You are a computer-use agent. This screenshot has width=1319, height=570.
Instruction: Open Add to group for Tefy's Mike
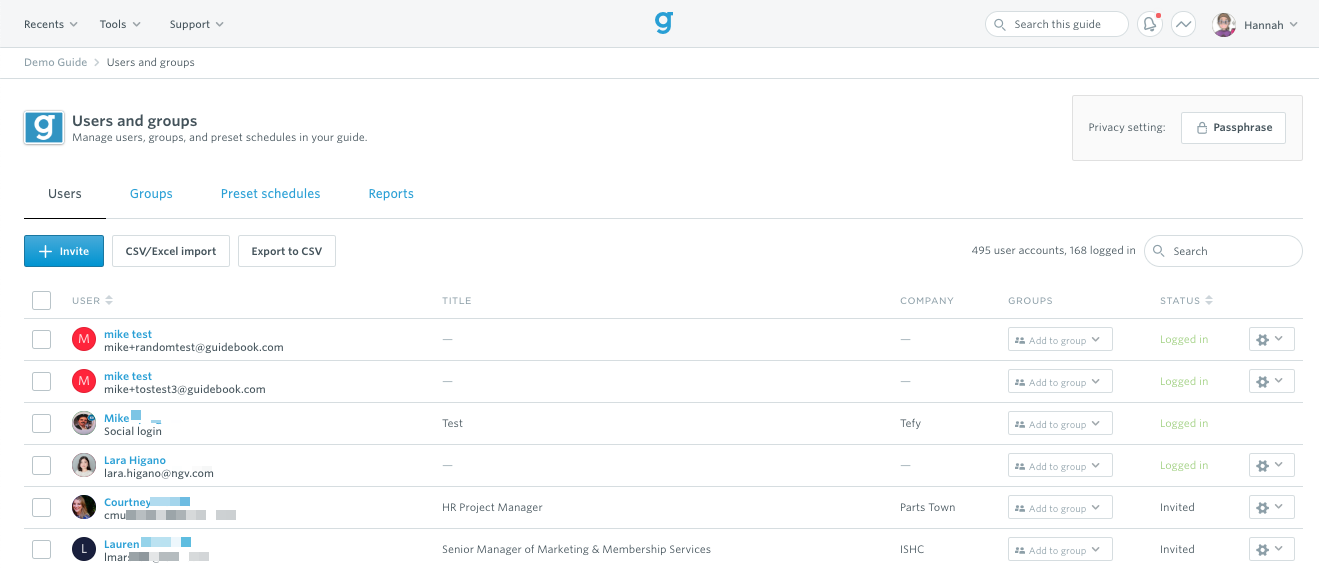pos(1060,424)
